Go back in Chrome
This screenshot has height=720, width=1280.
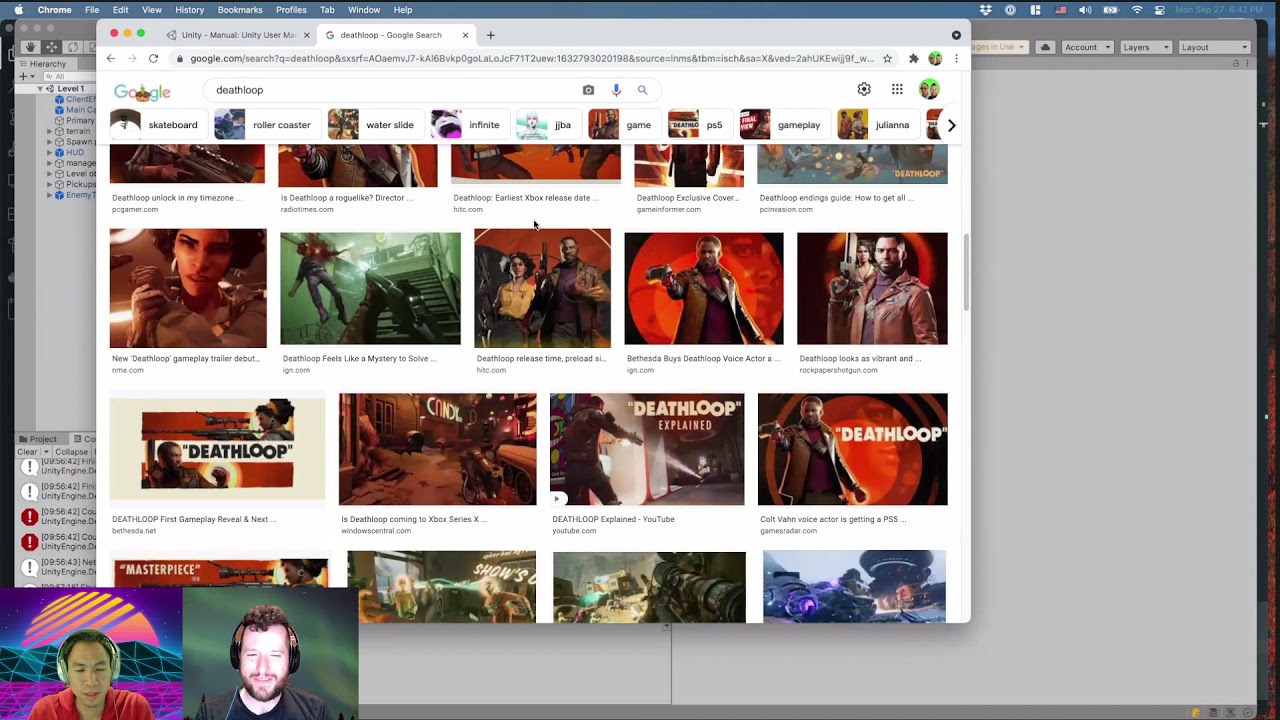tap(111, 59)
